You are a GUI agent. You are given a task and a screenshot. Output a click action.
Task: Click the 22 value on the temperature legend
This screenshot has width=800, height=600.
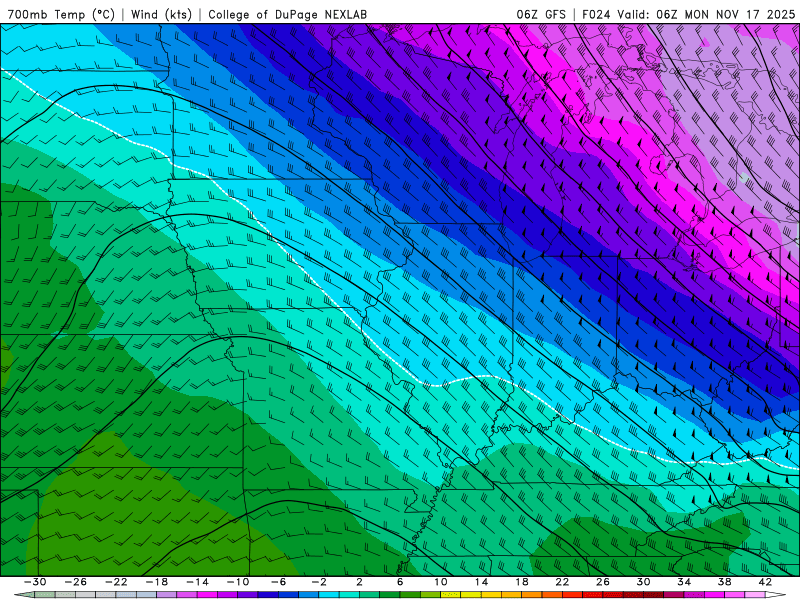pyautogui.click(x=562, y=582)
